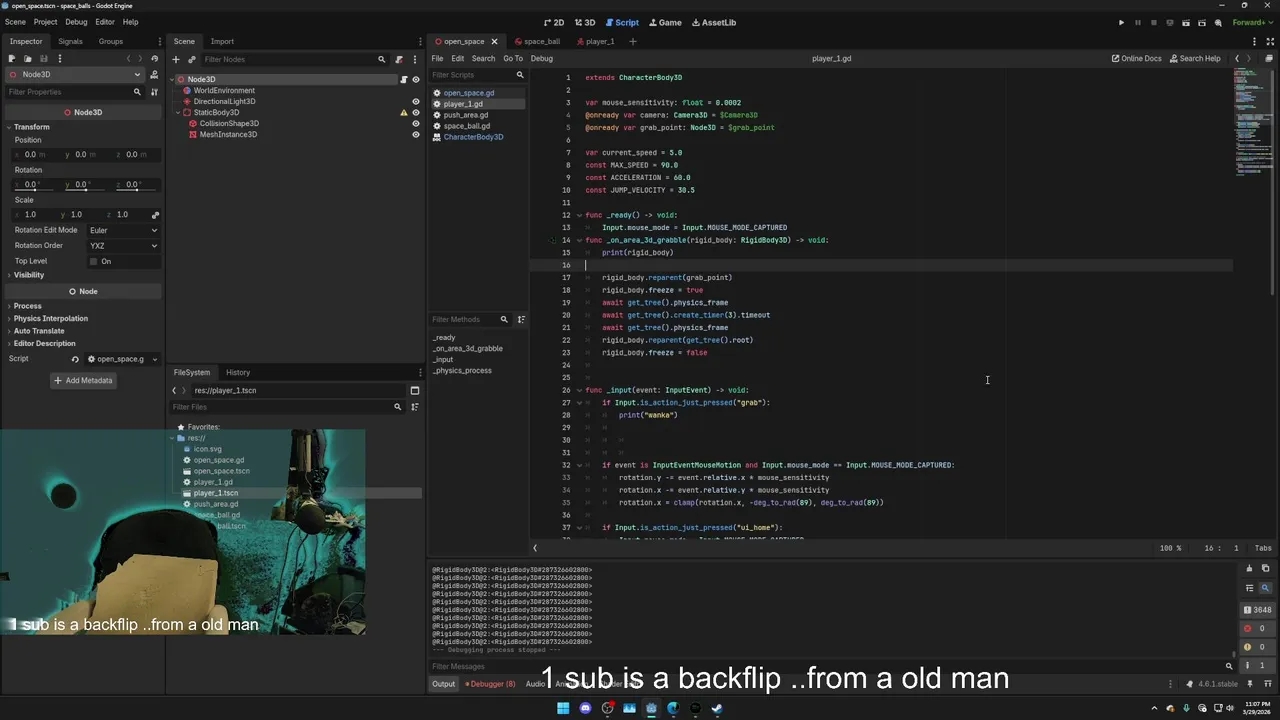Viewport: 1280px width, 720px height.
Task: Click the StaticBody3D warning icon
Action: pos(404,113)
